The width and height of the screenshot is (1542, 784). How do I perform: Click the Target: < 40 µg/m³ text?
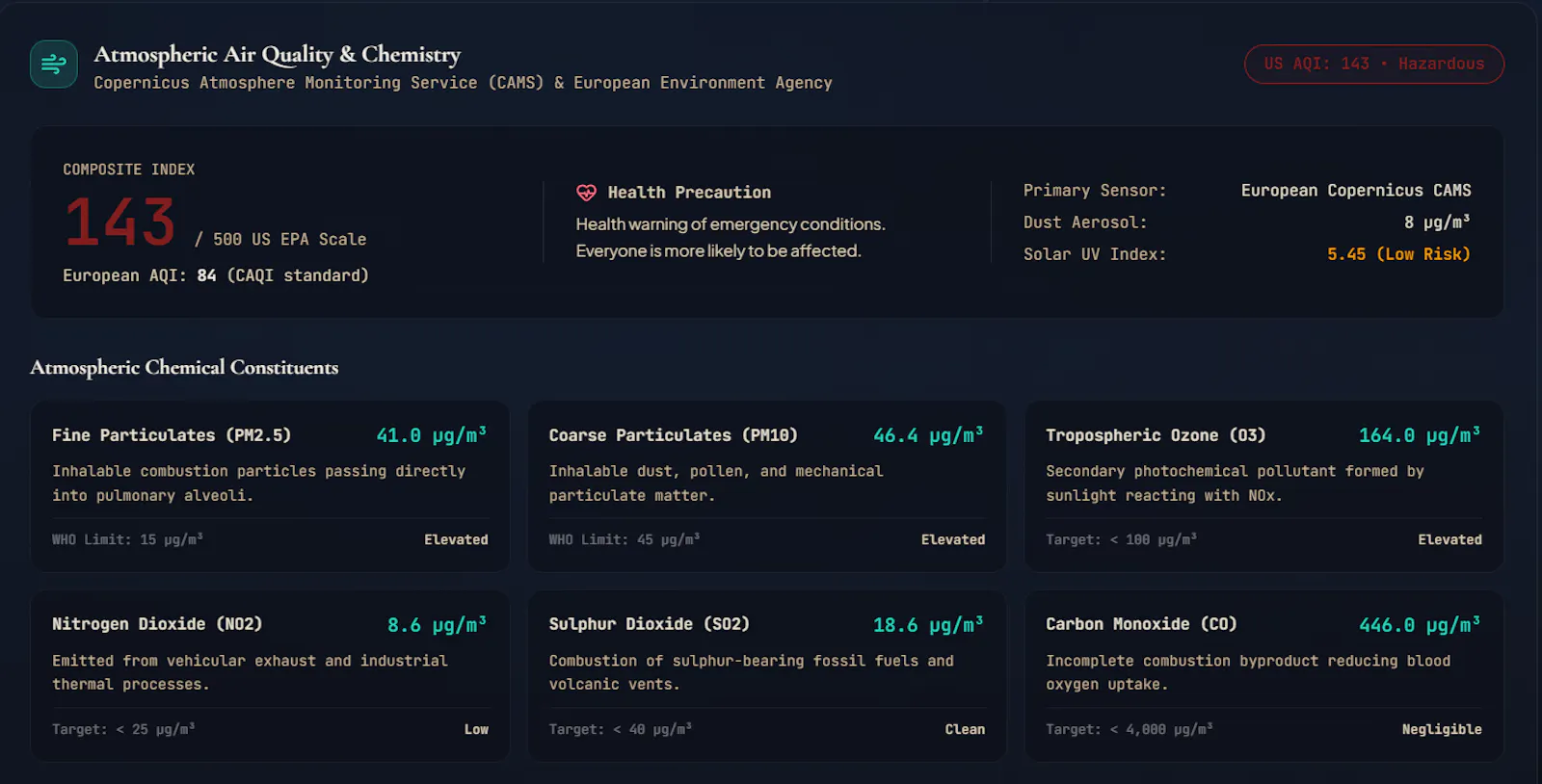point(621,729)
